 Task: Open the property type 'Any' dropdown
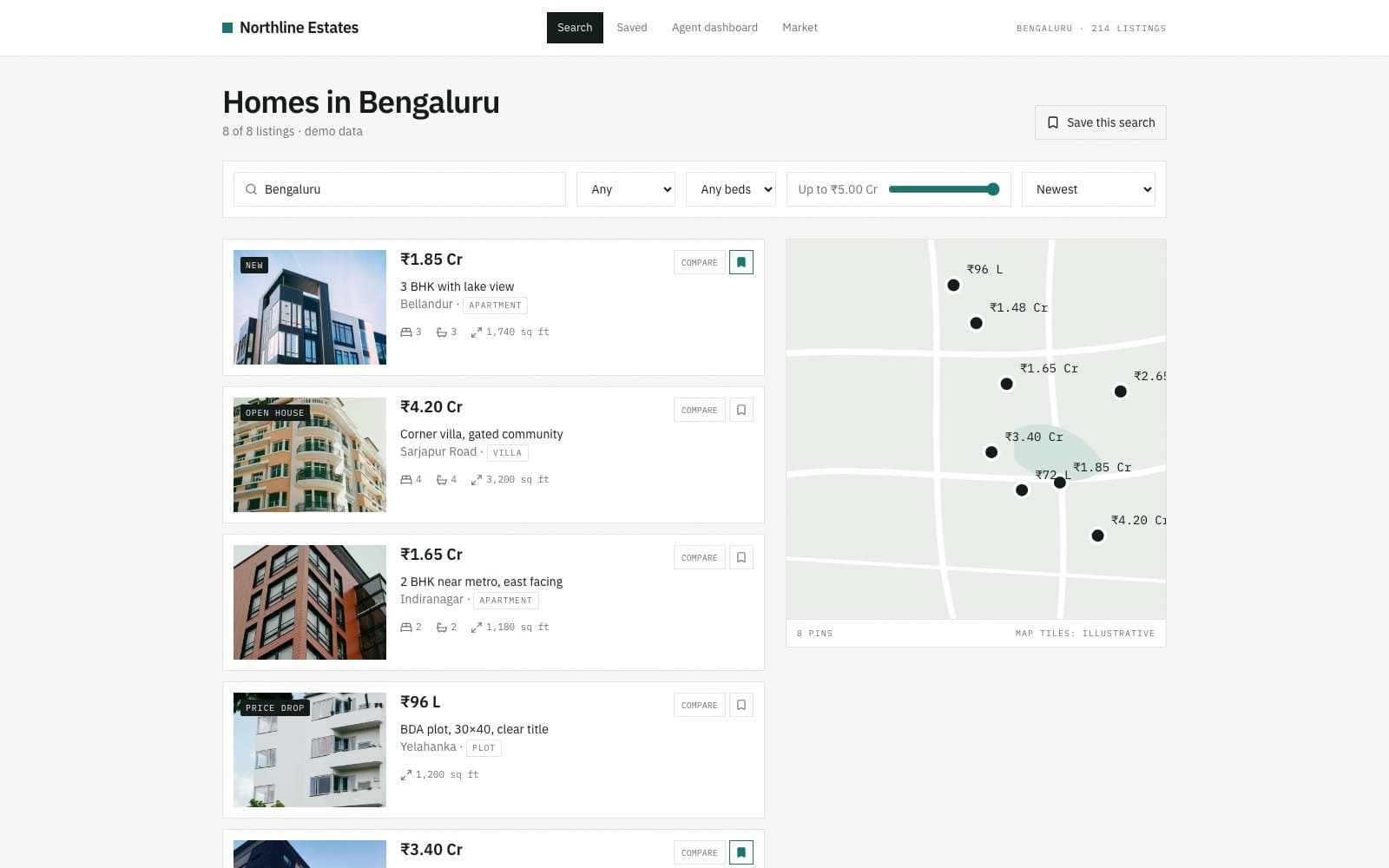[626, 189]
